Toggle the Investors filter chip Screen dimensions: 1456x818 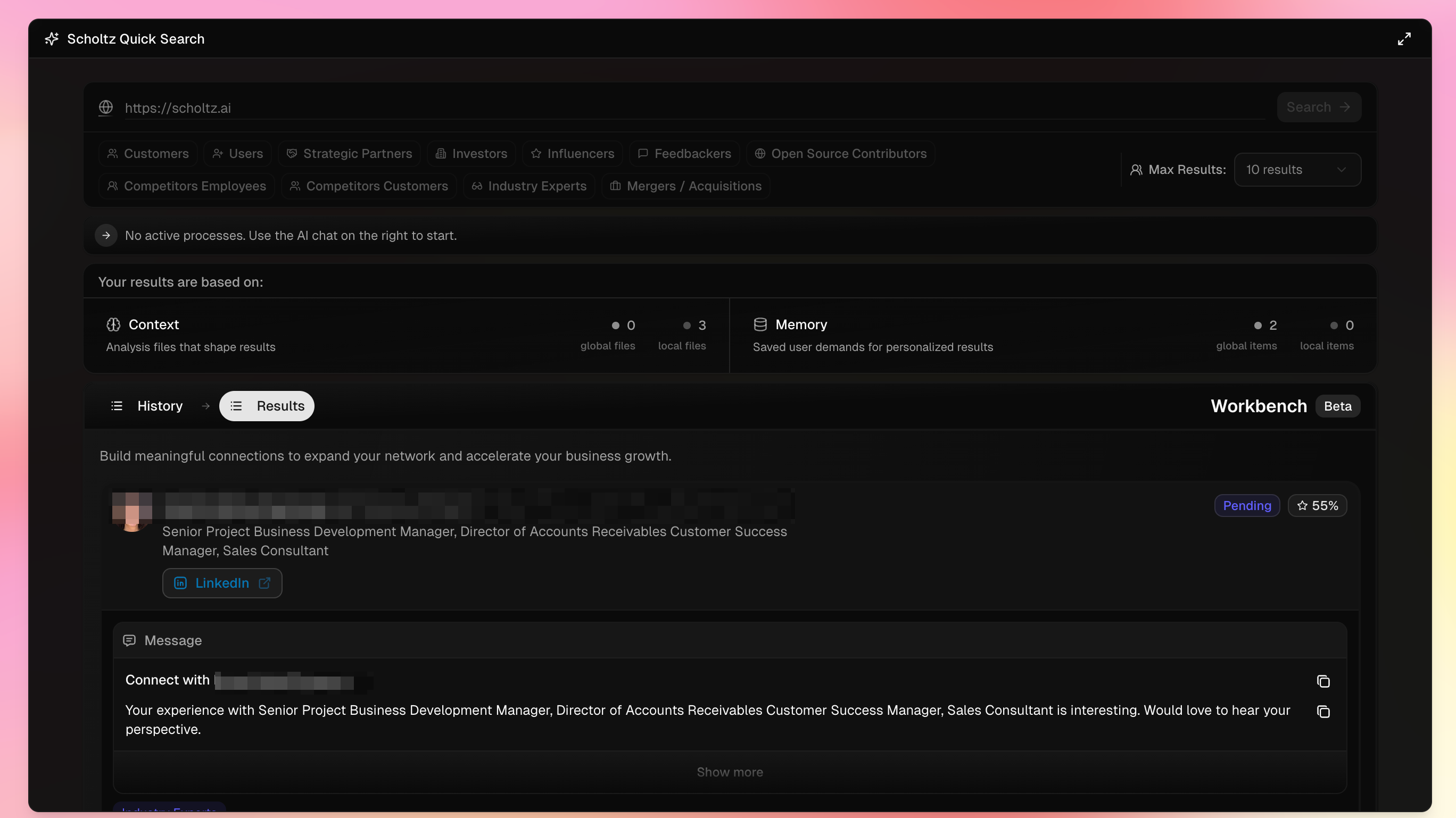click(x=471, y=154)
